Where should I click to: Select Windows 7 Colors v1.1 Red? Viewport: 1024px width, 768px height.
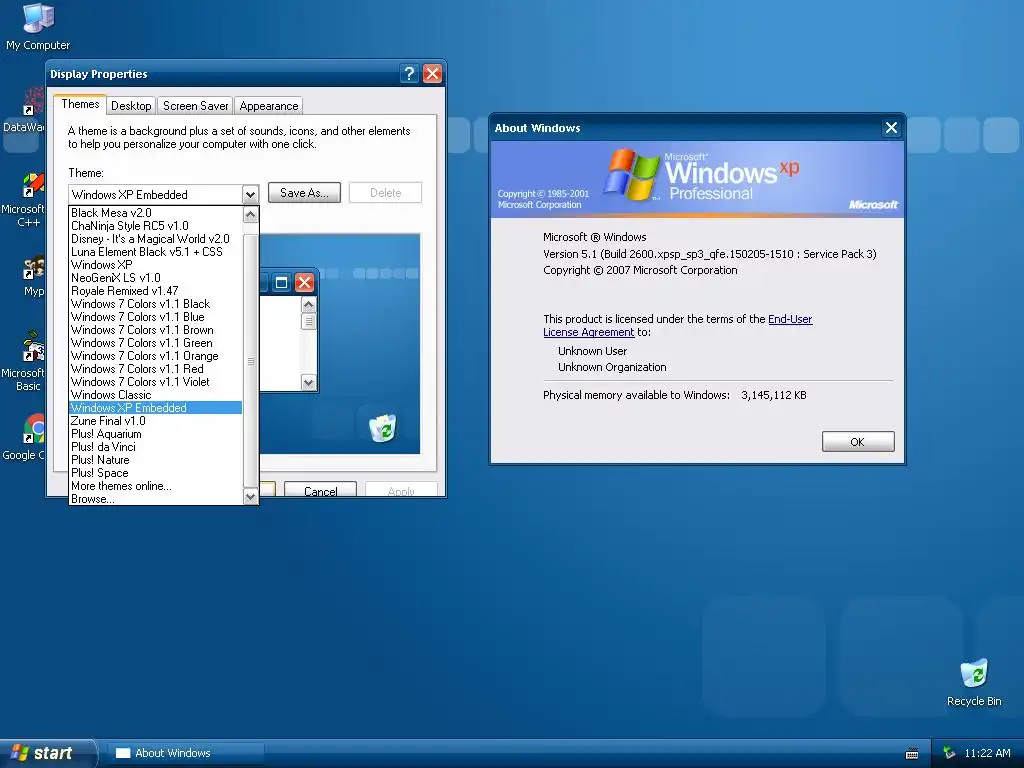click(155, 370)
